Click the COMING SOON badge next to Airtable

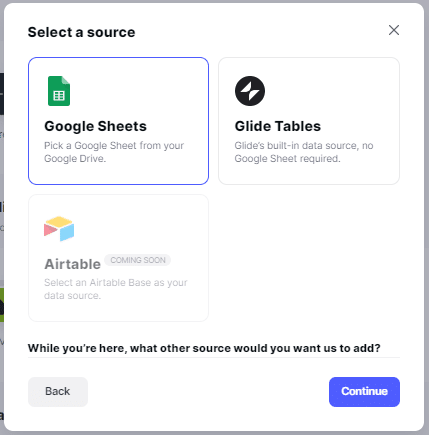click(x=138, y=260)
